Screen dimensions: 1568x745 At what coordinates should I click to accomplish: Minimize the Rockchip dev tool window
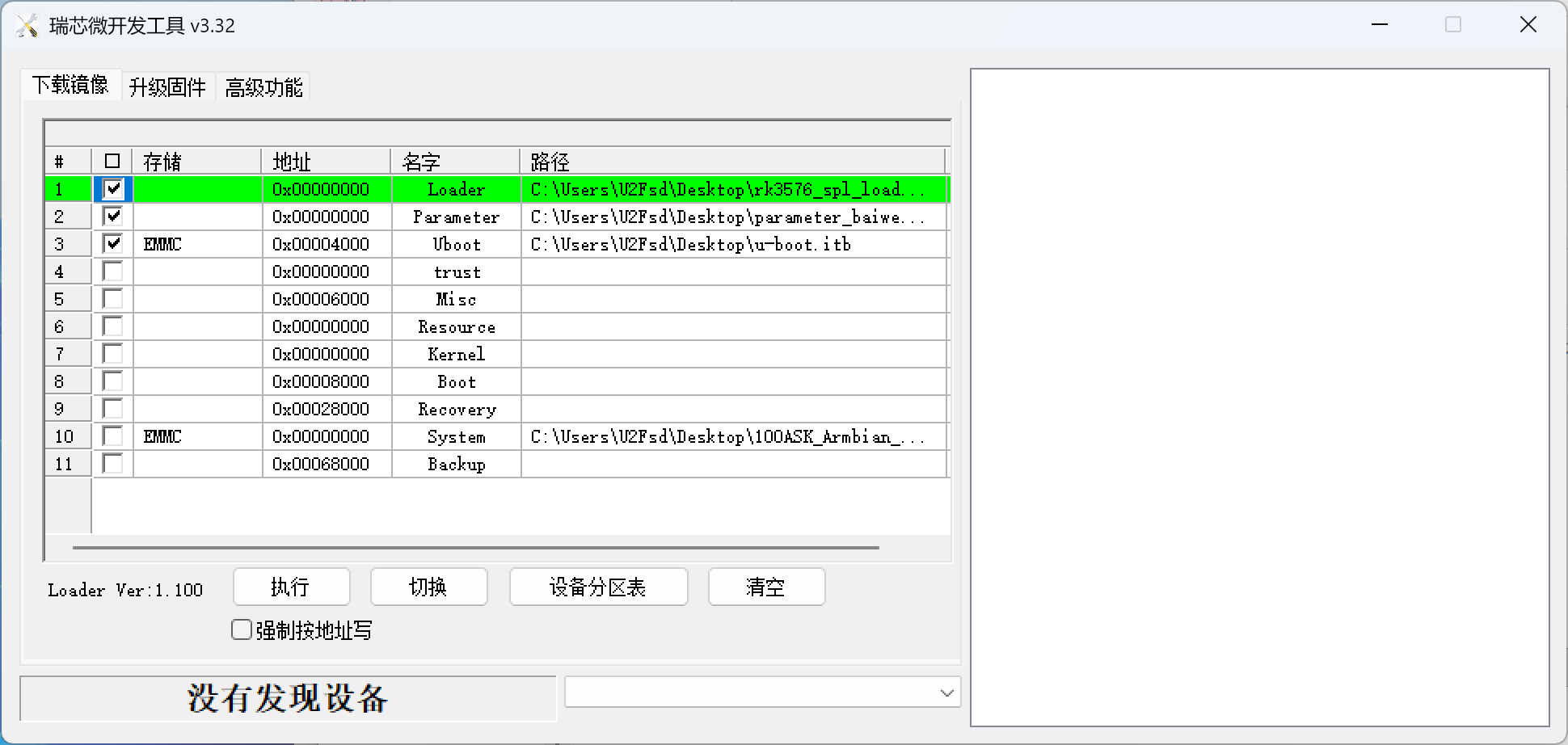[x=1380, y=25]
